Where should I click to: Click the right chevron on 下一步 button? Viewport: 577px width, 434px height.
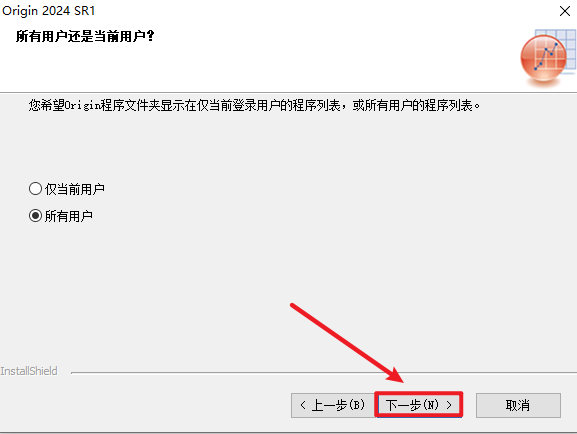(449, 405)
